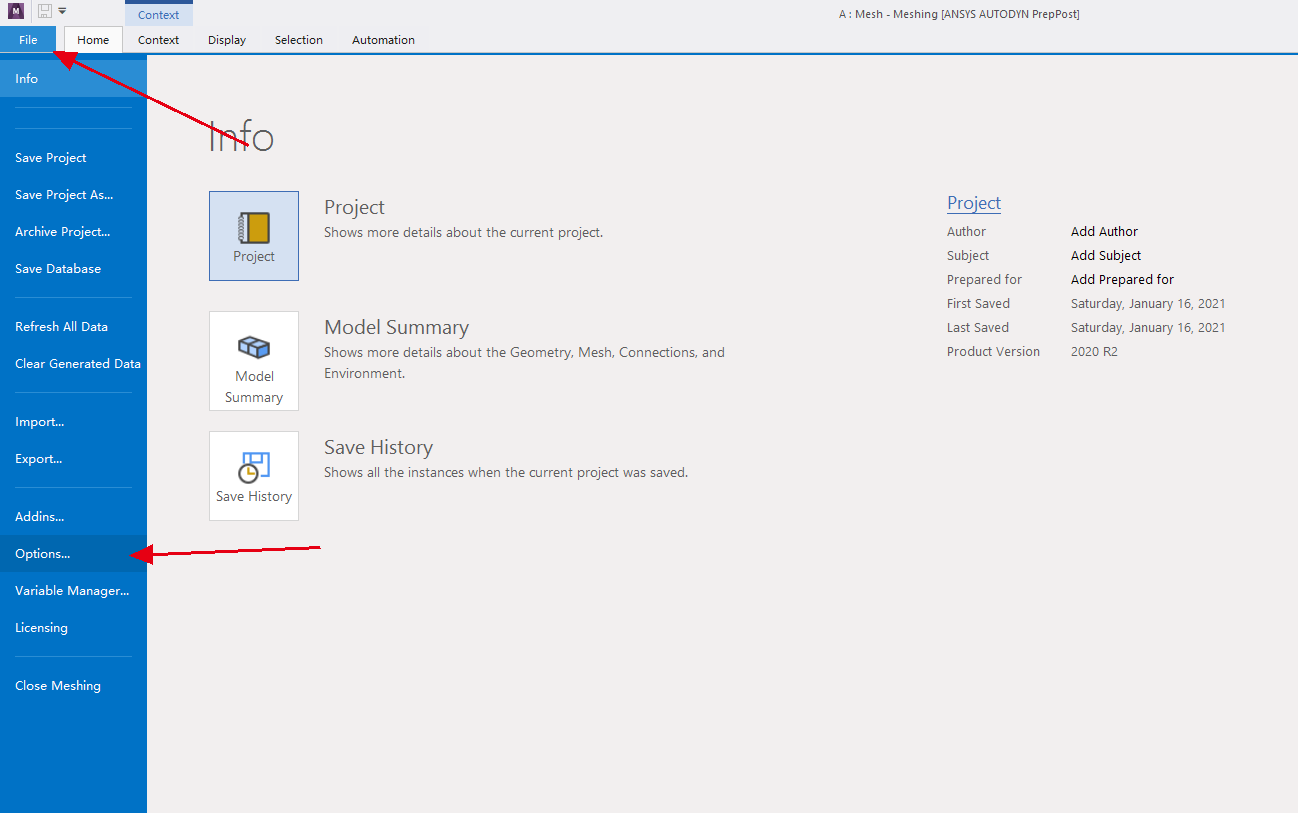The height and width of the screenshot is (813, 1298).
Task: Click the Project hyperlink on the right
Action: coord(973,203)
